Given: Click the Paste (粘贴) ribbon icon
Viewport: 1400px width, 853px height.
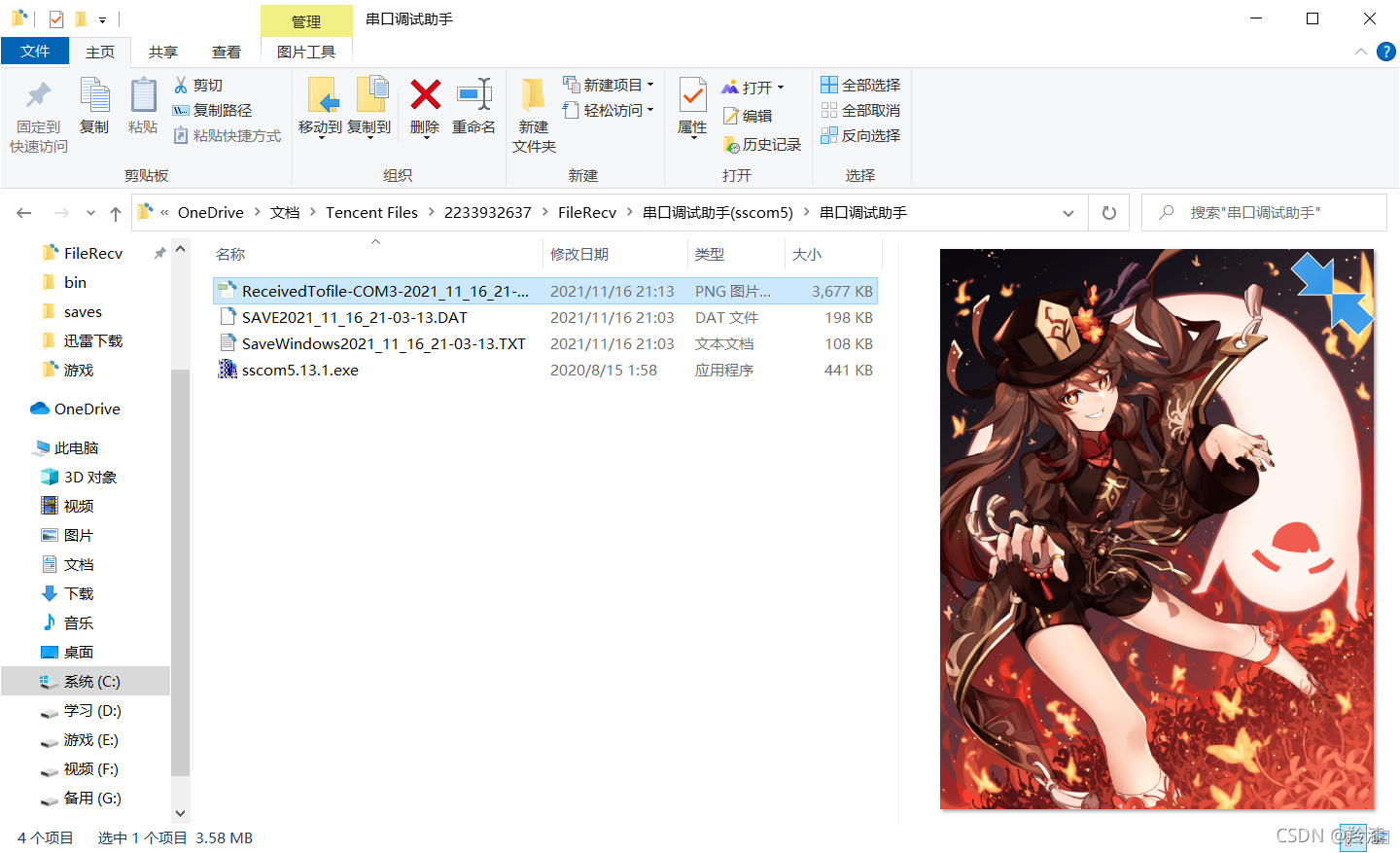Looking at the screenshot, I should tap(143, 95).
